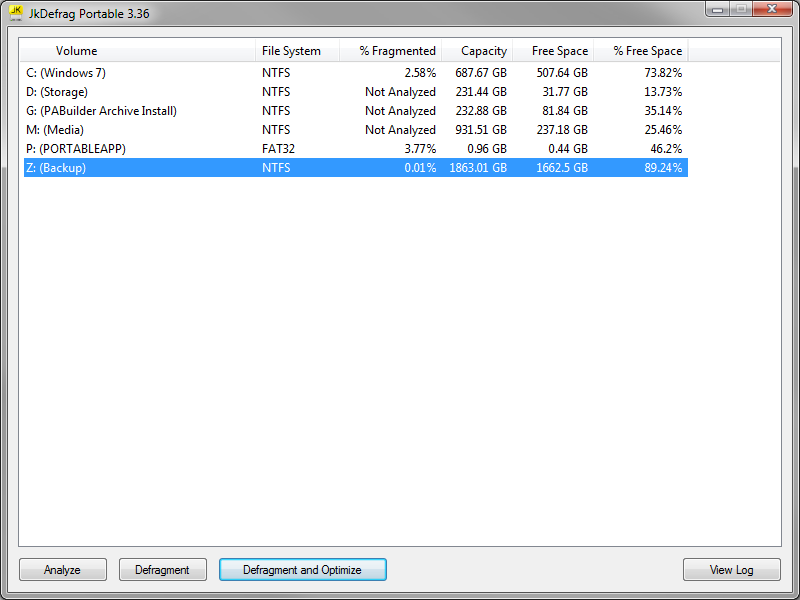Open the View Log button
This screenshot has height=600, width=800.
[x=731, y=570]
